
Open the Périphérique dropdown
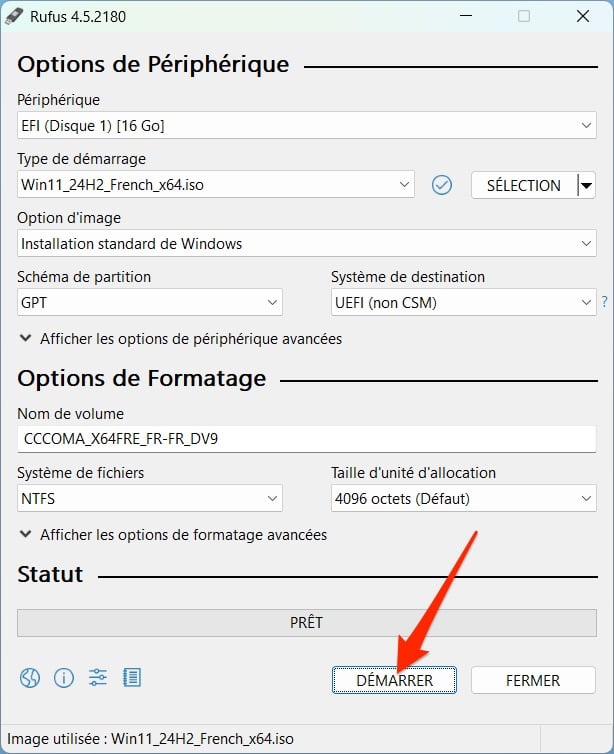[x=307, y=126]
